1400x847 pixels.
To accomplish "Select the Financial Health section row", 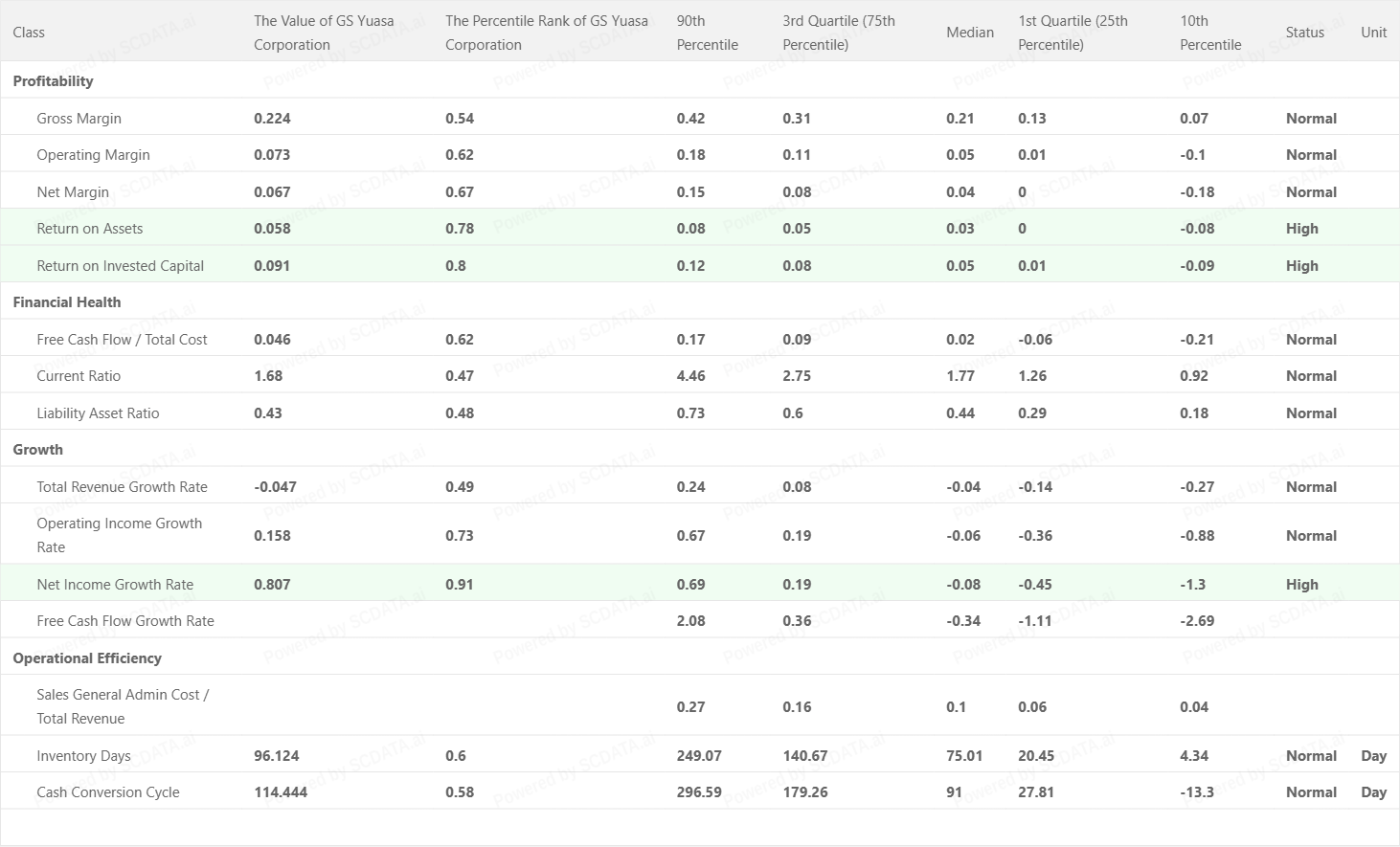I will click(x=67, y=302).
